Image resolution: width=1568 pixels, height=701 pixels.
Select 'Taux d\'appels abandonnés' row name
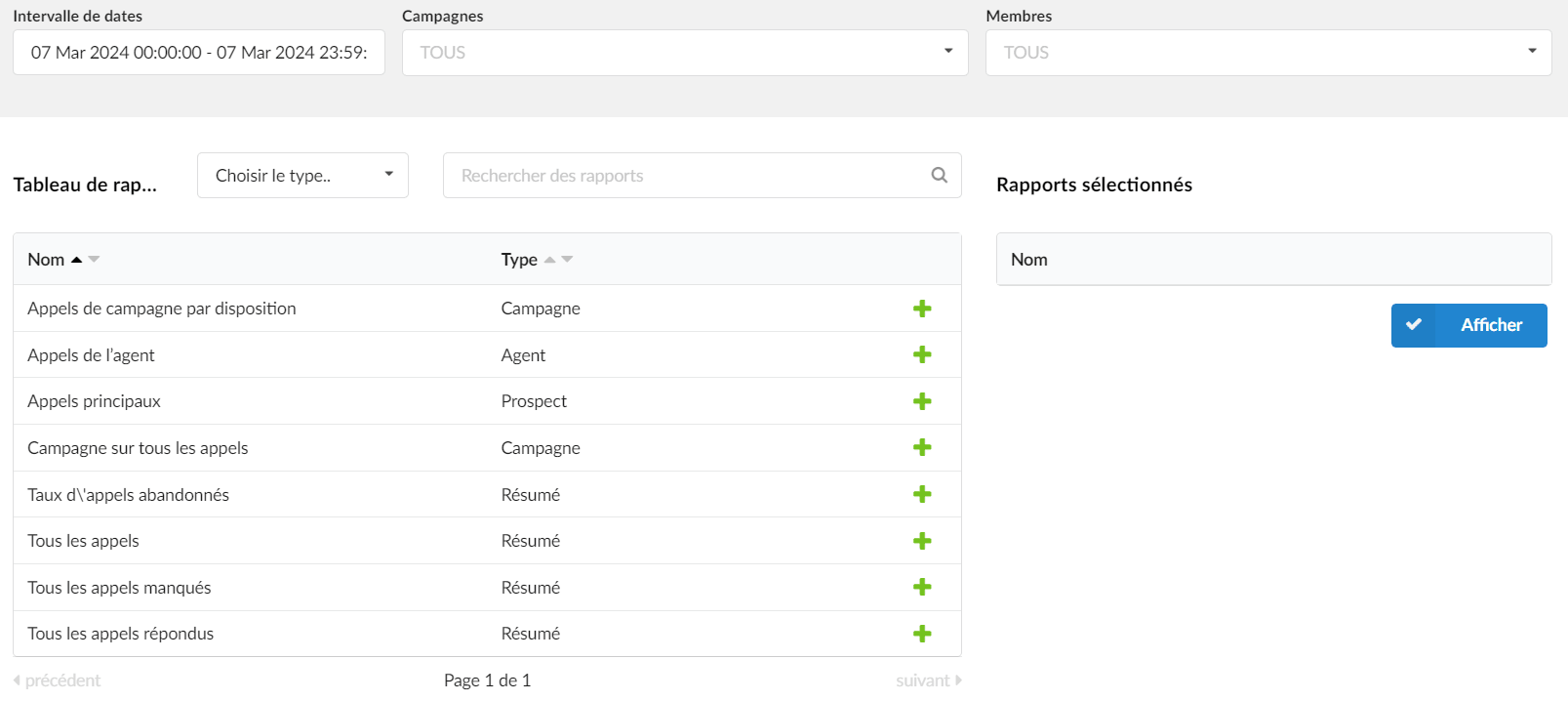coord(128,495)
